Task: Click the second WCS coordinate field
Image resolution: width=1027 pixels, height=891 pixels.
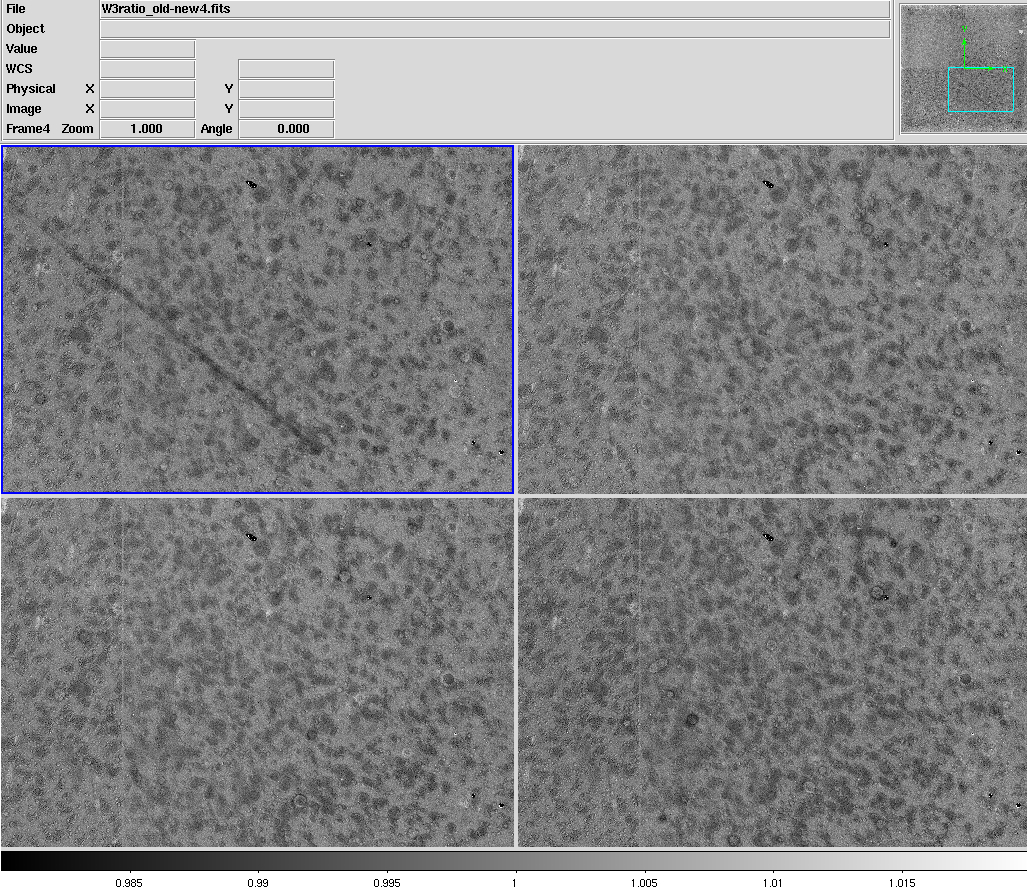Action: (x=286, y=69)
